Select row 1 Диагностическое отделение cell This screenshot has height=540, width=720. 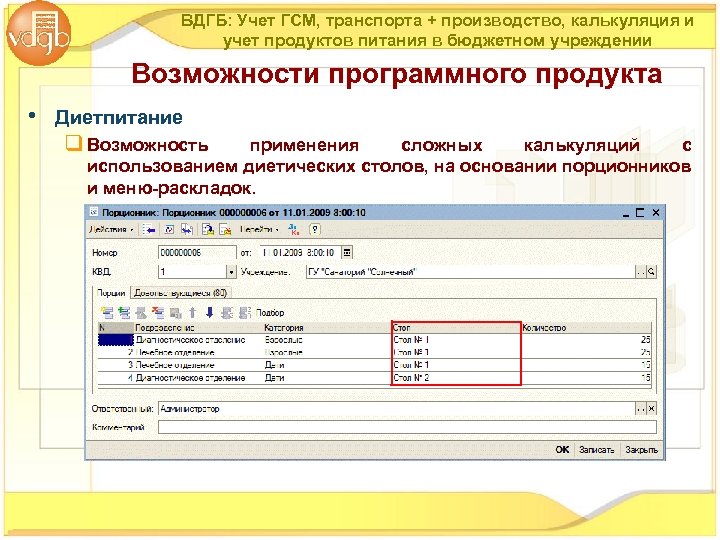coord(198,340)
